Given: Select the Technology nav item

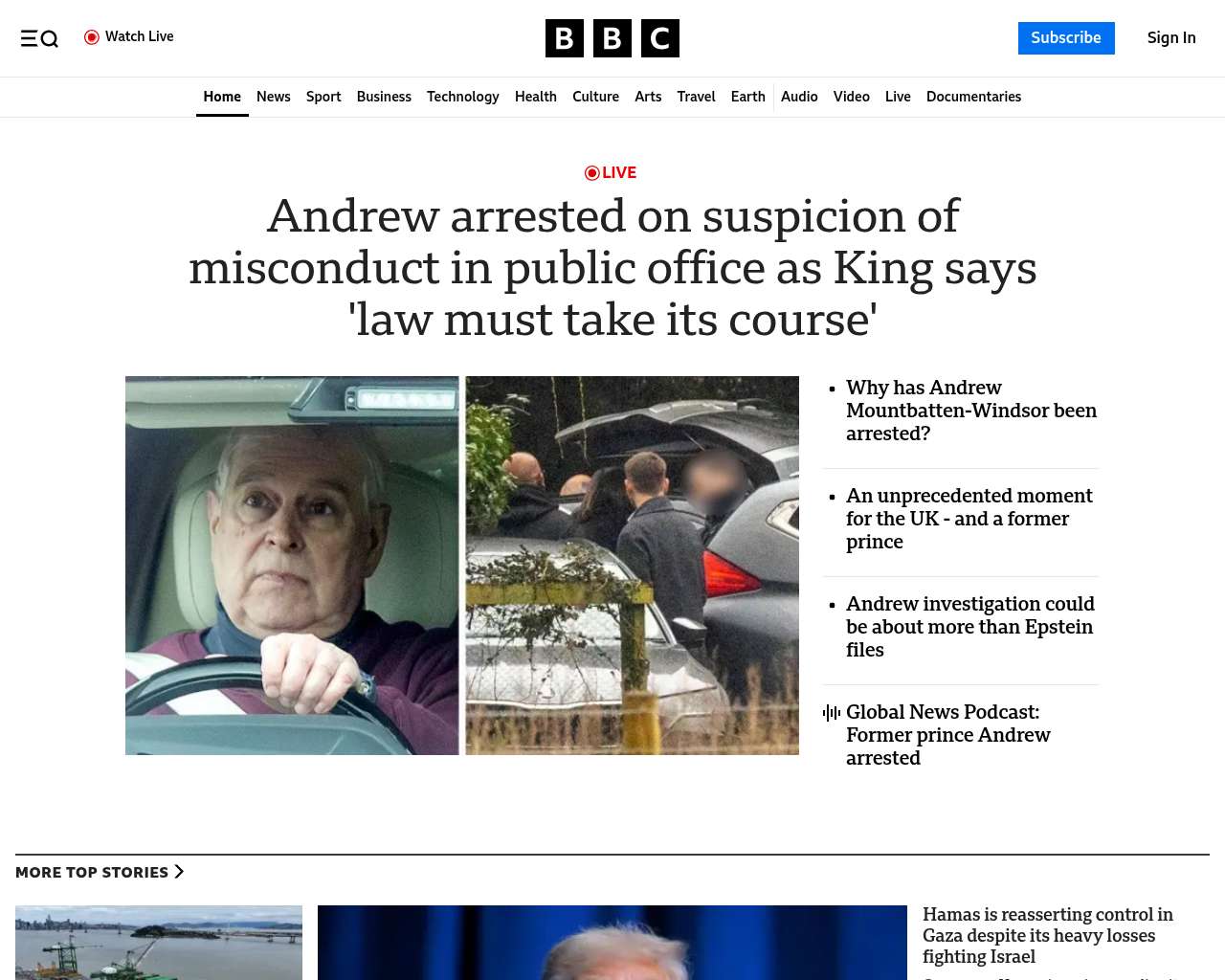Looking at the screenshot, I should pos(463,97).
